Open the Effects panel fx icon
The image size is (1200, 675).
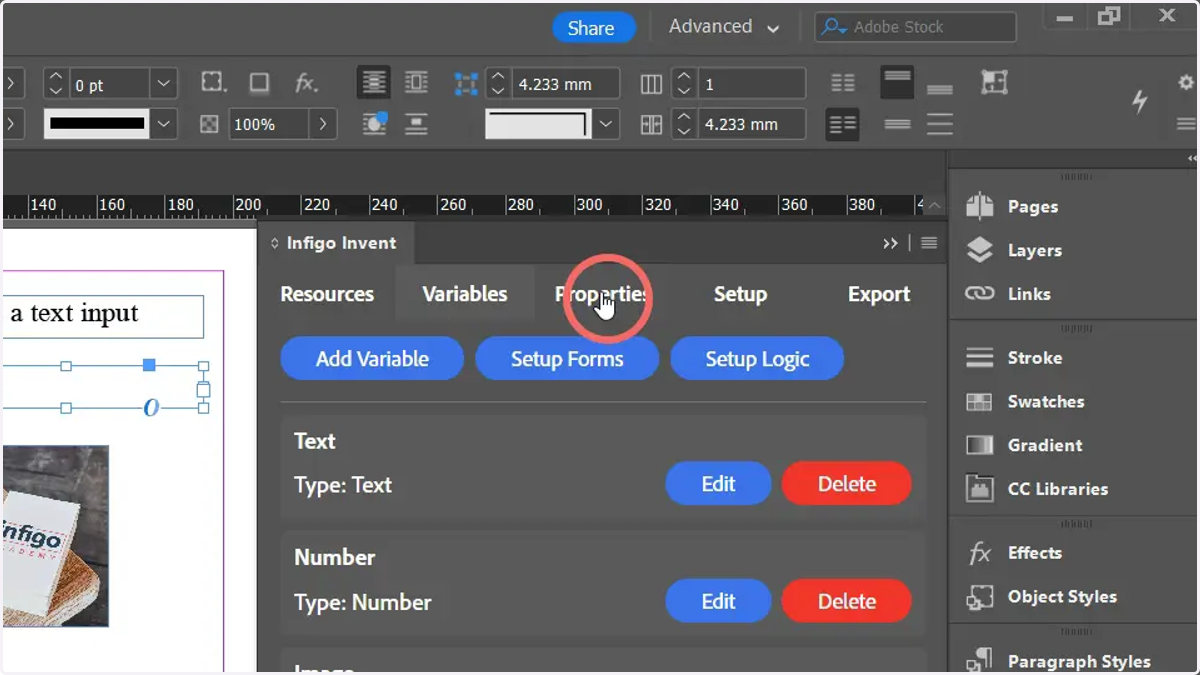click(980, 553)
